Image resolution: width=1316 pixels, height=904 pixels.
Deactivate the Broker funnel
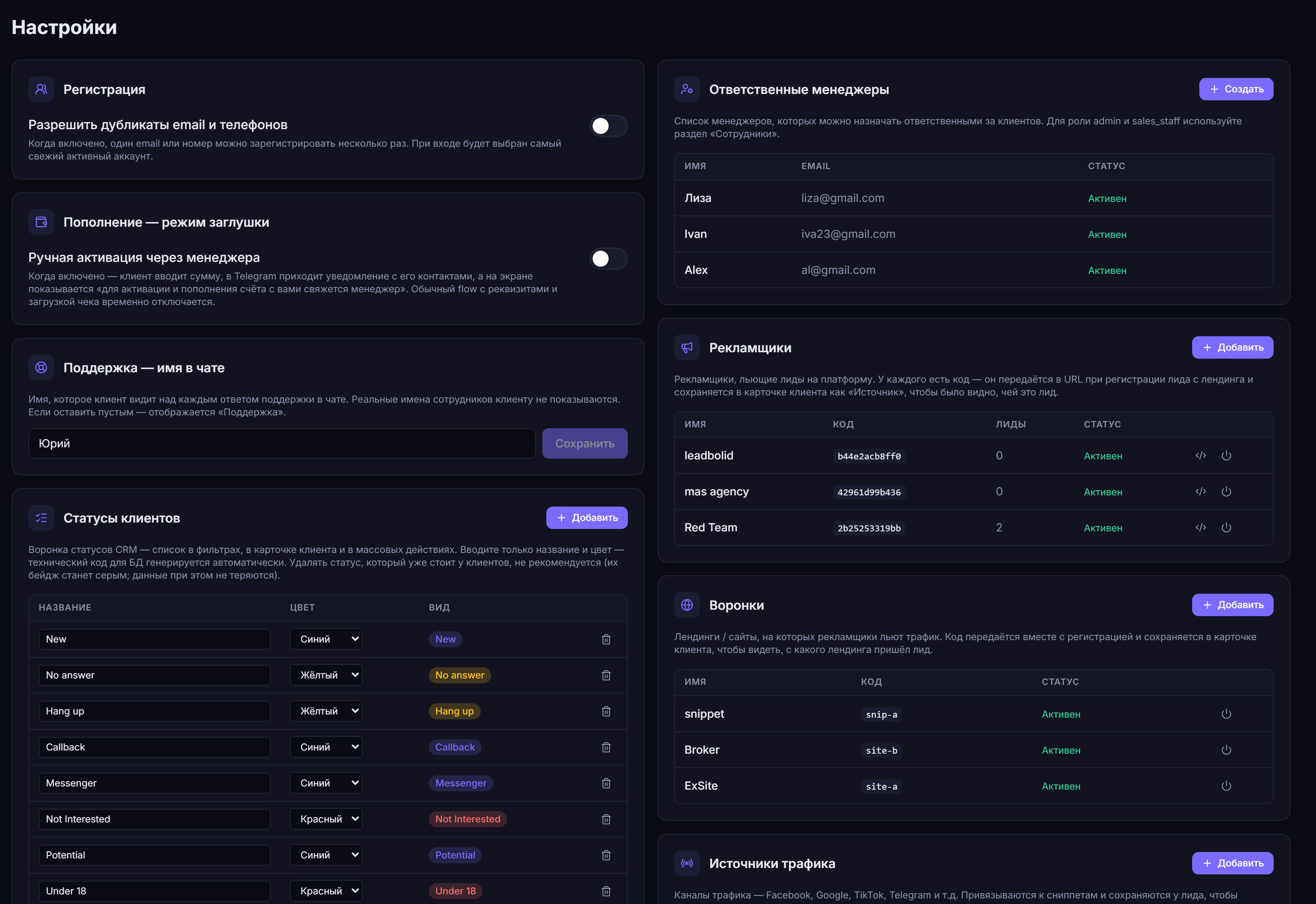point(1226,750)
